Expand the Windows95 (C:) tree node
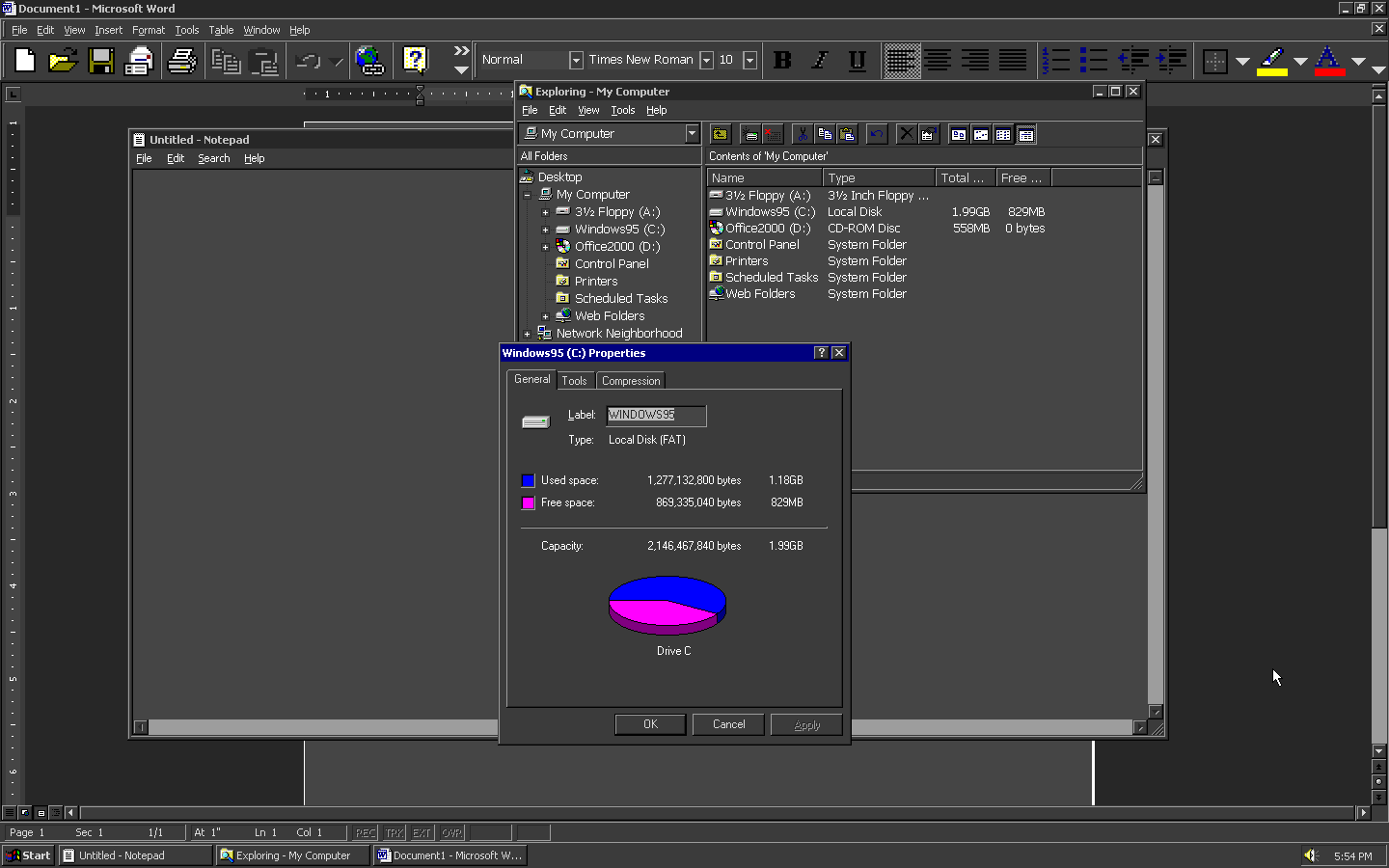The image size is (1389, 868). click(545, 230)
